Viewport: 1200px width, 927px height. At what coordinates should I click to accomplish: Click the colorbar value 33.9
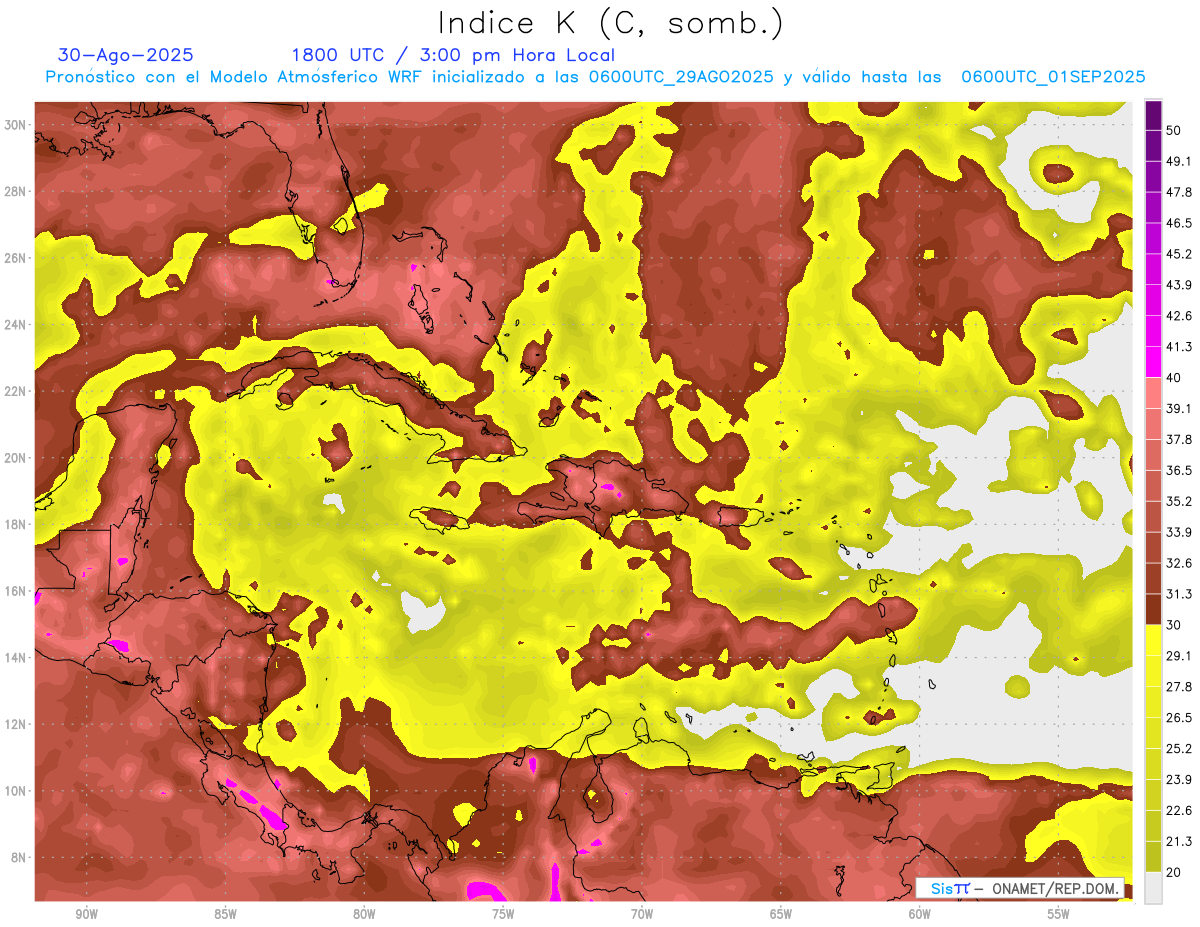[x=1179, y=532]
